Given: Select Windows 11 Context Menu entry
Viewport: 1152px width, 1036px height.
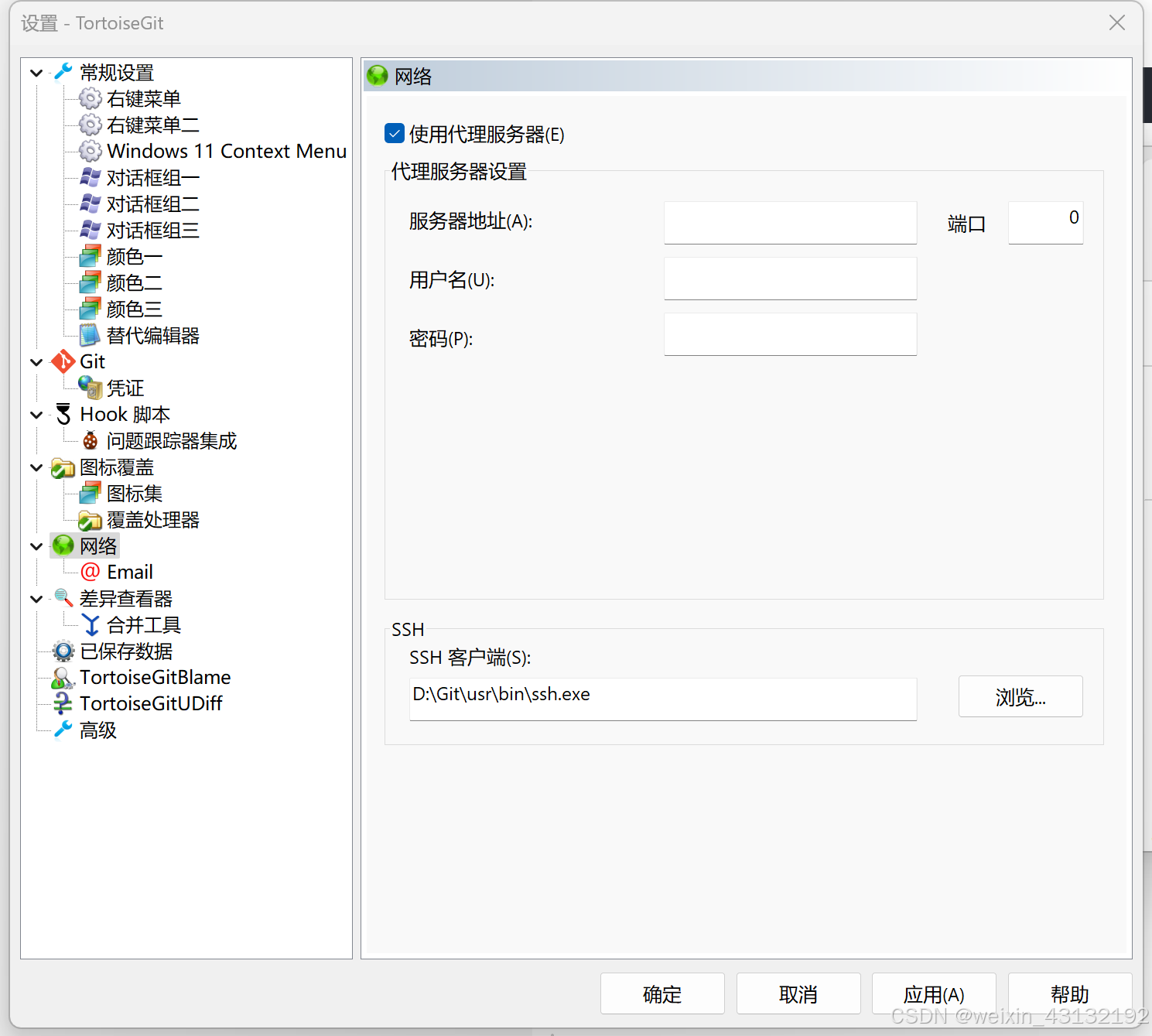Looking at the screenshot, I should point(227,151).
